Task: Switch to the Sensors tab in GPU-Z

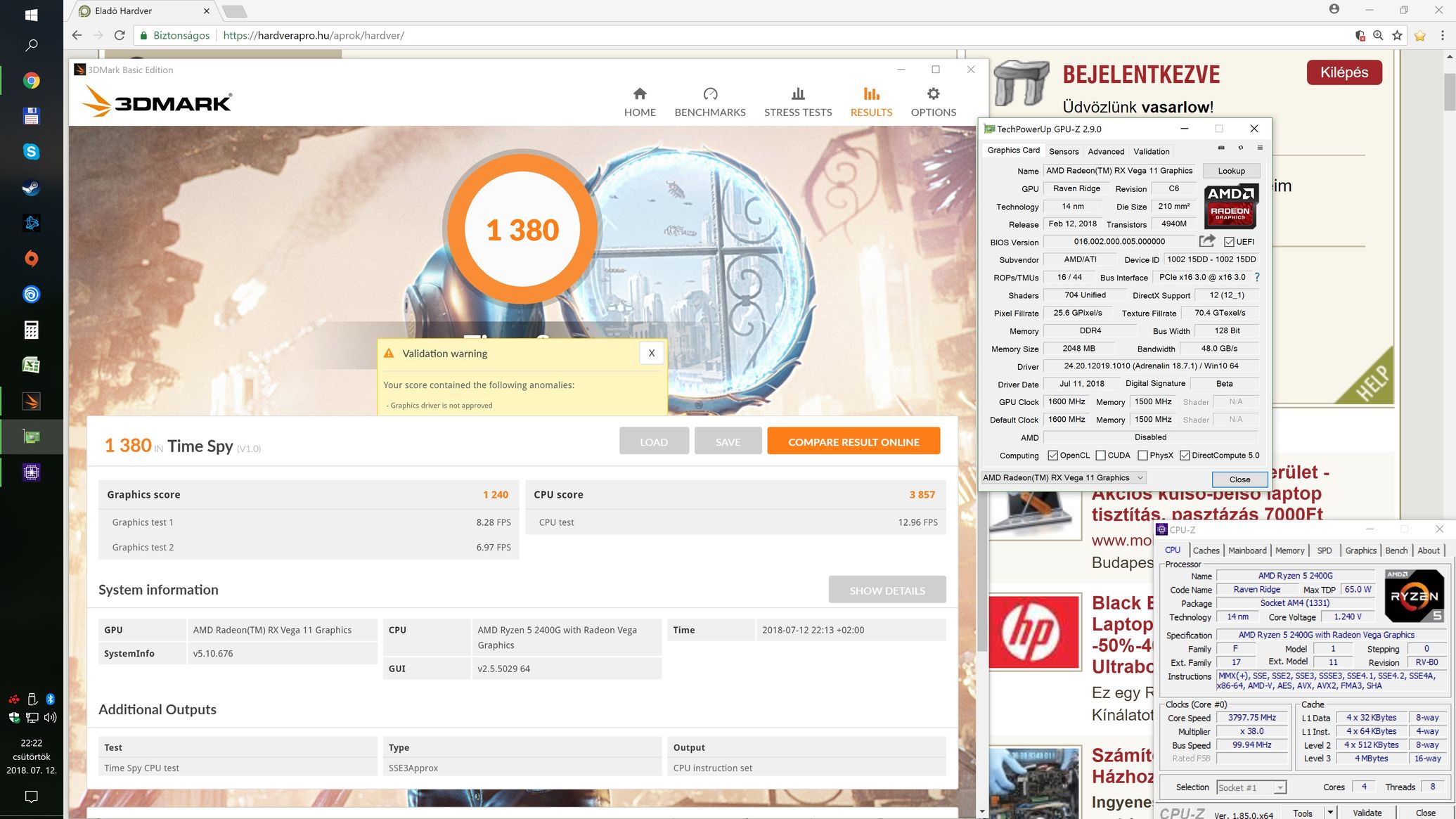Action: (x=1063, y=151)
